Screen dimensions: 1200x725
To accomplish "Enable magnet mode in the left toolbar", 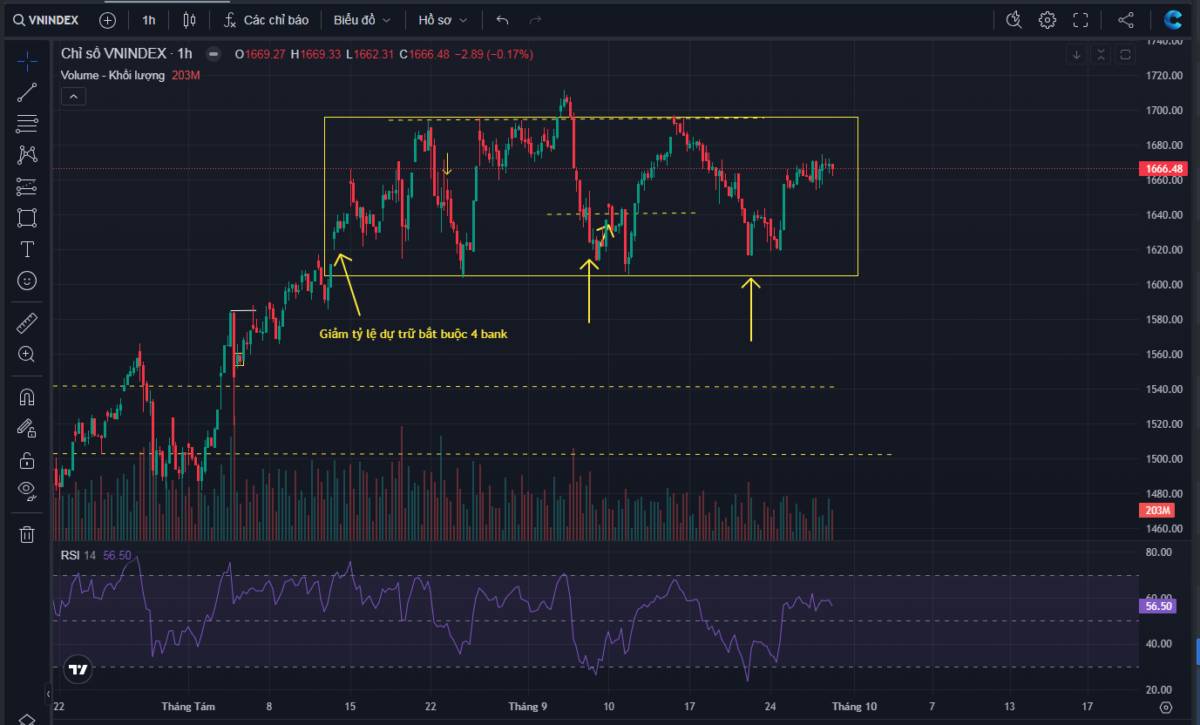I will click(27, 396).
